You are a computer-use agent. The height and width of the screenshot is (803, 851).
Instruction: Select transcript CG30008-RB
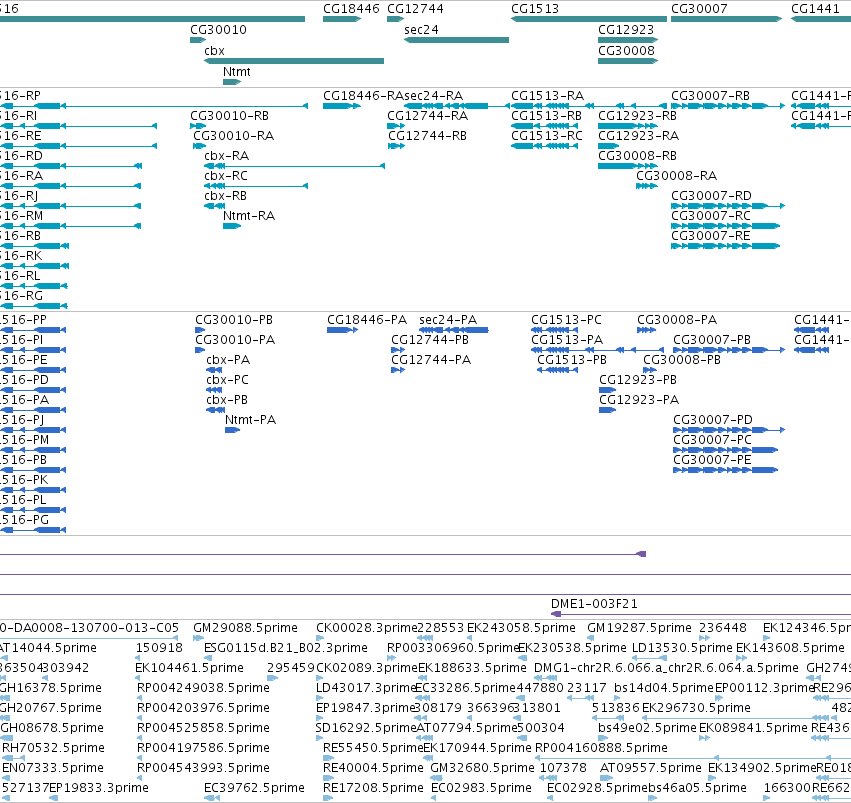click(x=637, y=156)
